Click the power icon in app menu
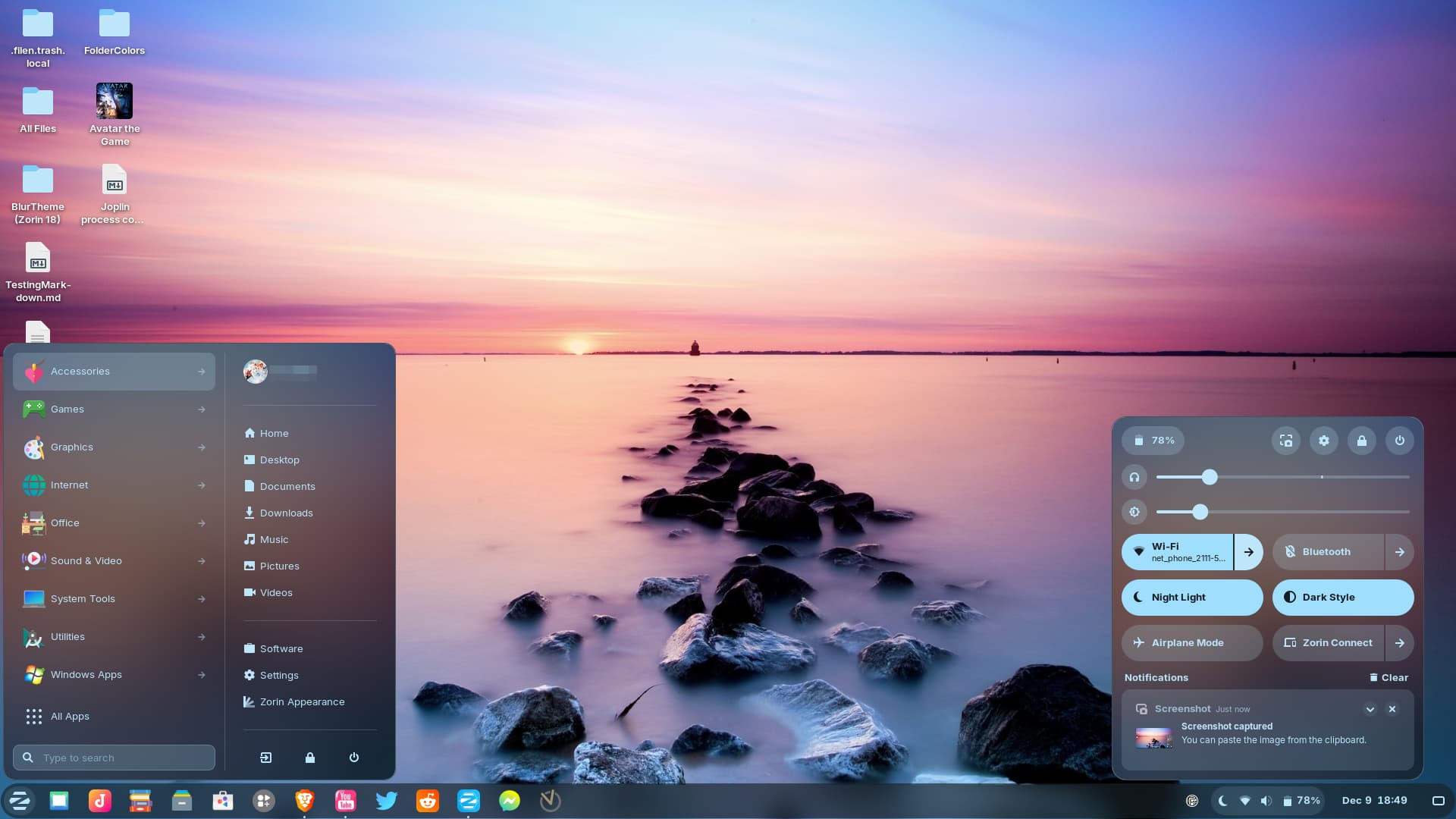Screen dimensions: 1456x819 pos(354,758)
